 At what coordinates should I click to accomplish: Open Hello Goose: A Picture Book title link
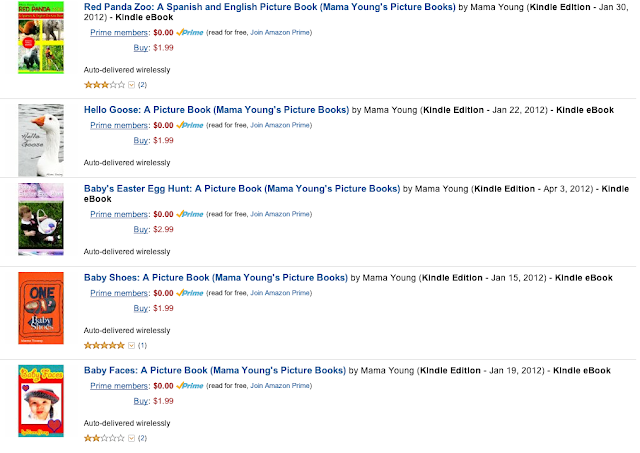pyautogui.click(x=215, y=109)
